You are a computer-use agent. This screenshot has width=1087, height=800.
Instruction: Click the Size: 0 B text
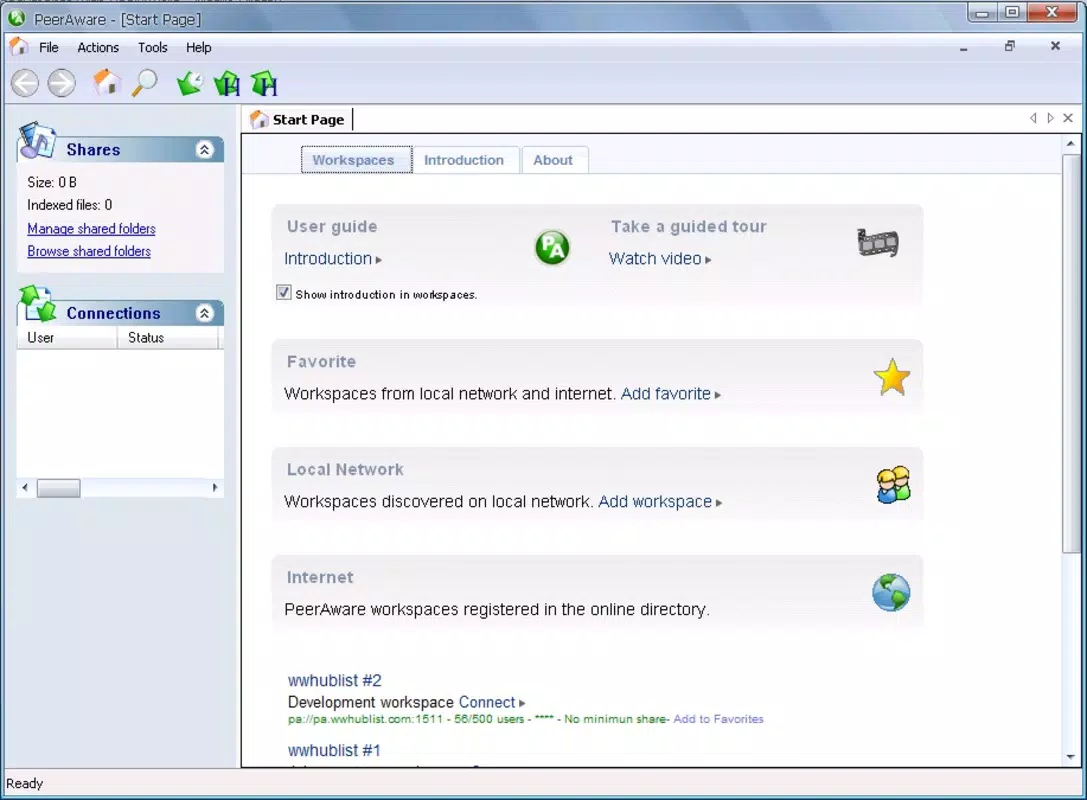click(52, 182)
